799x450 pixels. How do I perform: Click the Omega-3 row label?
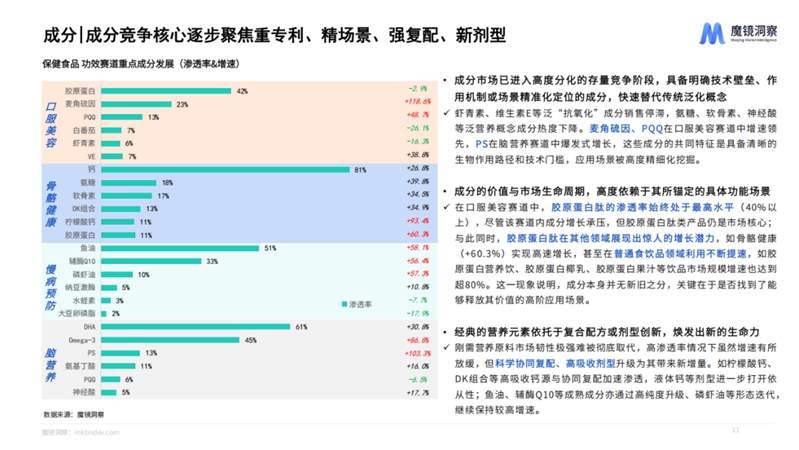click(x=82, y=340)
